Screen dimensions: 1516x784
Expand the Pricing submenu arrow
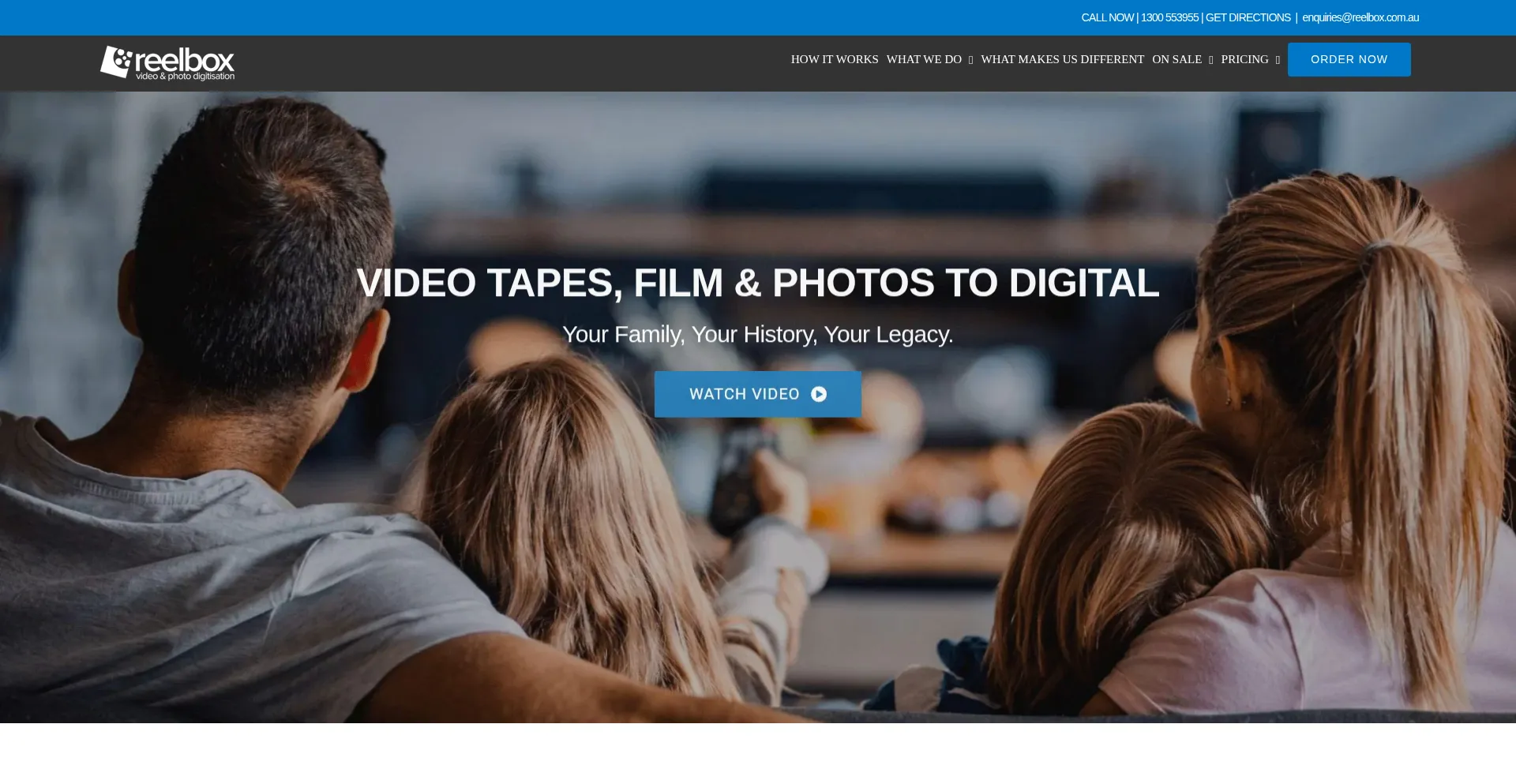[1278, 60]
